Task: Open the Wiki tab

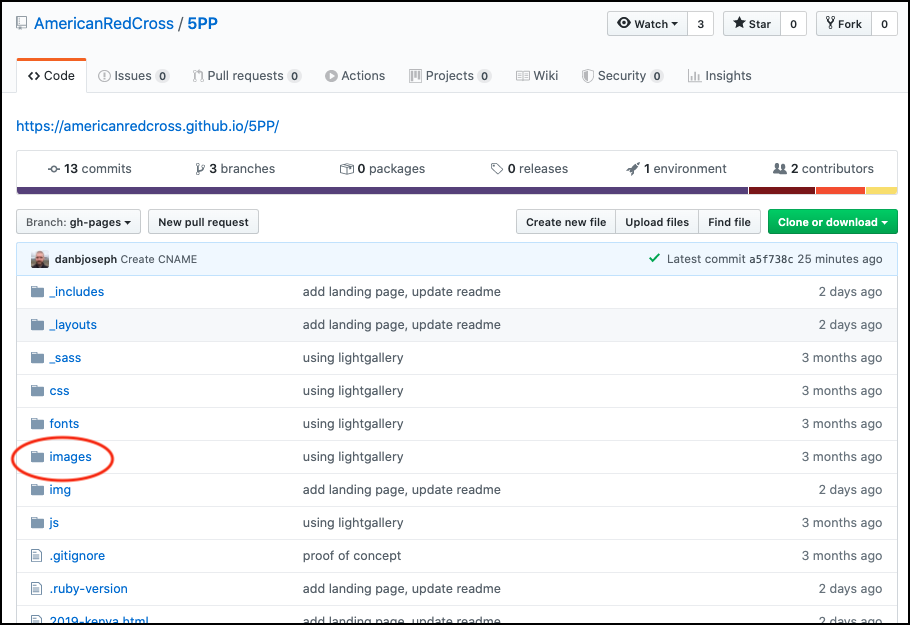Action: coord(537,75)
